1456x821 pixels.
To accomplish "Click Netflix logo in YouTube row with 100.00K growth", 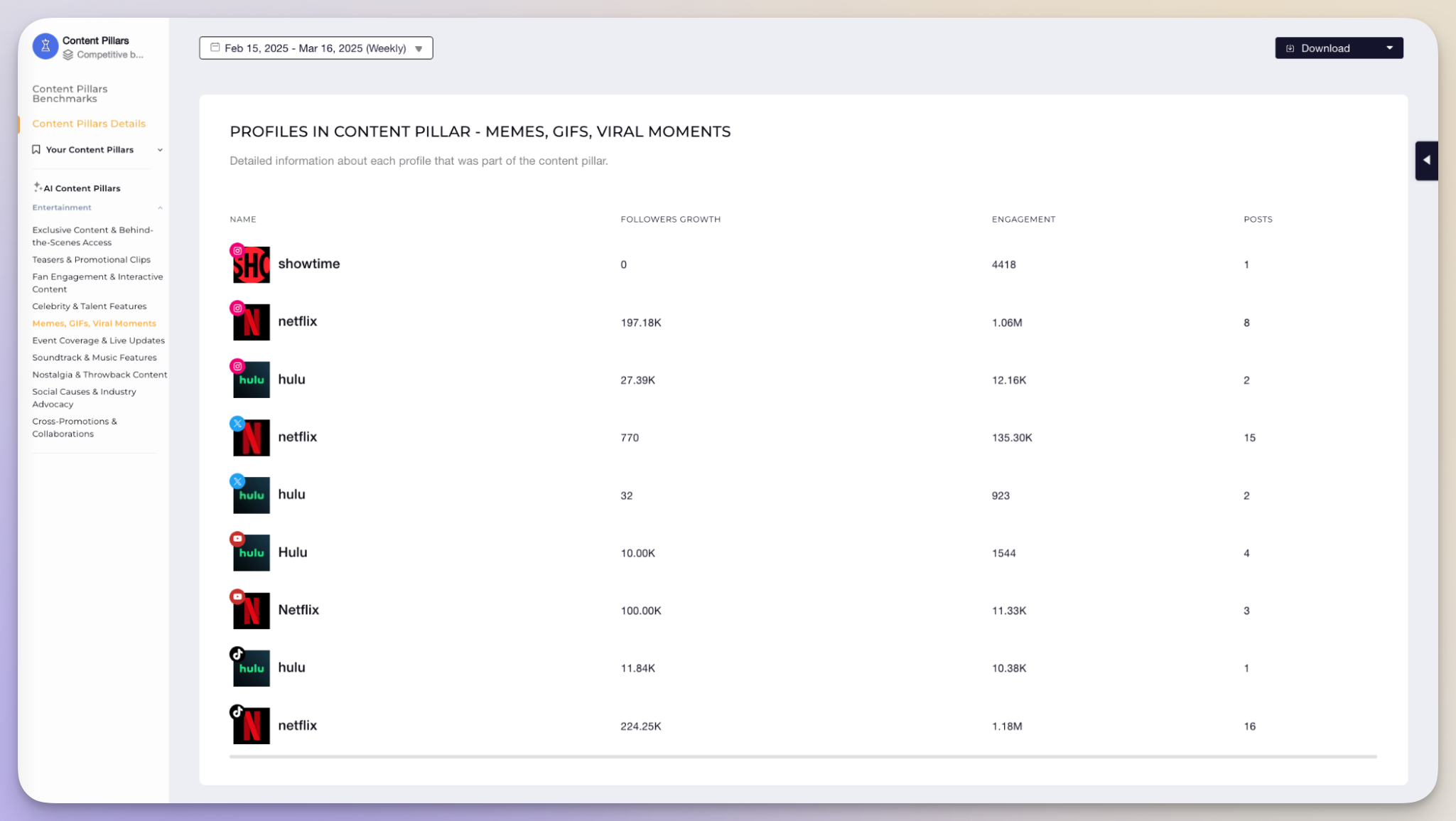I will (x=252, y=611).
